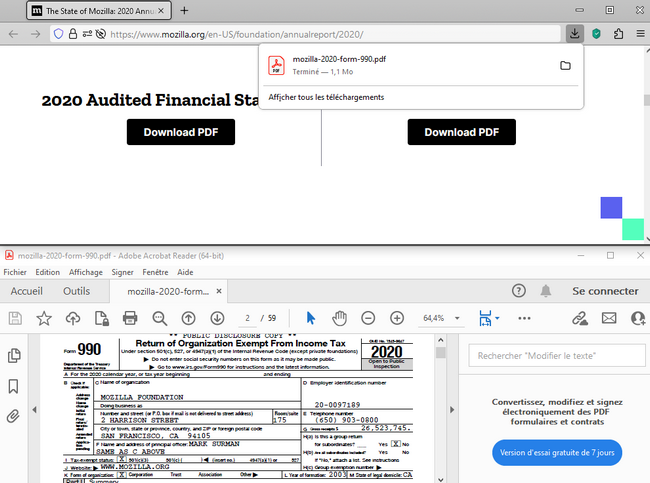Click the site permissions icon in address bar

[87, 34]
